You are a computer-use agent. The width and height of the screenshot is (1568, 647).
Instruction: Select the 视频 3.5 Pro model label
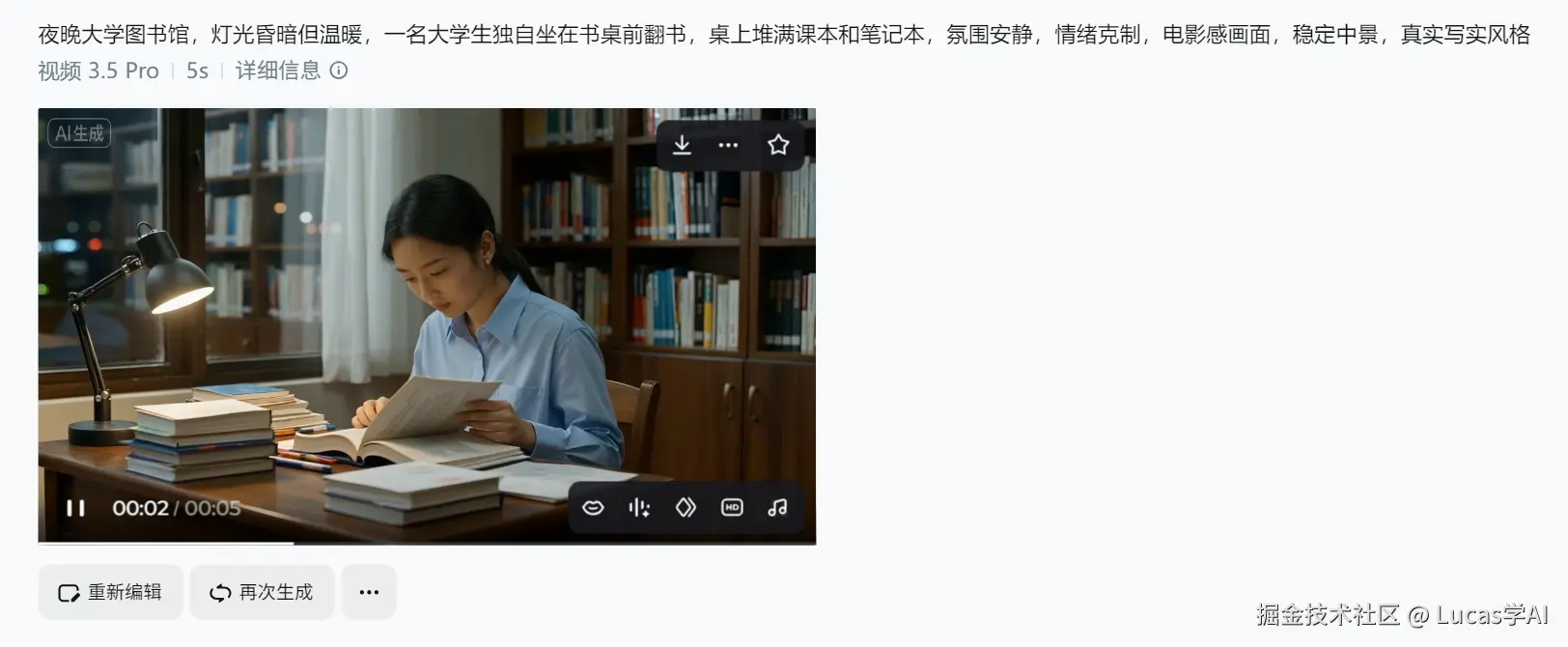98,70
